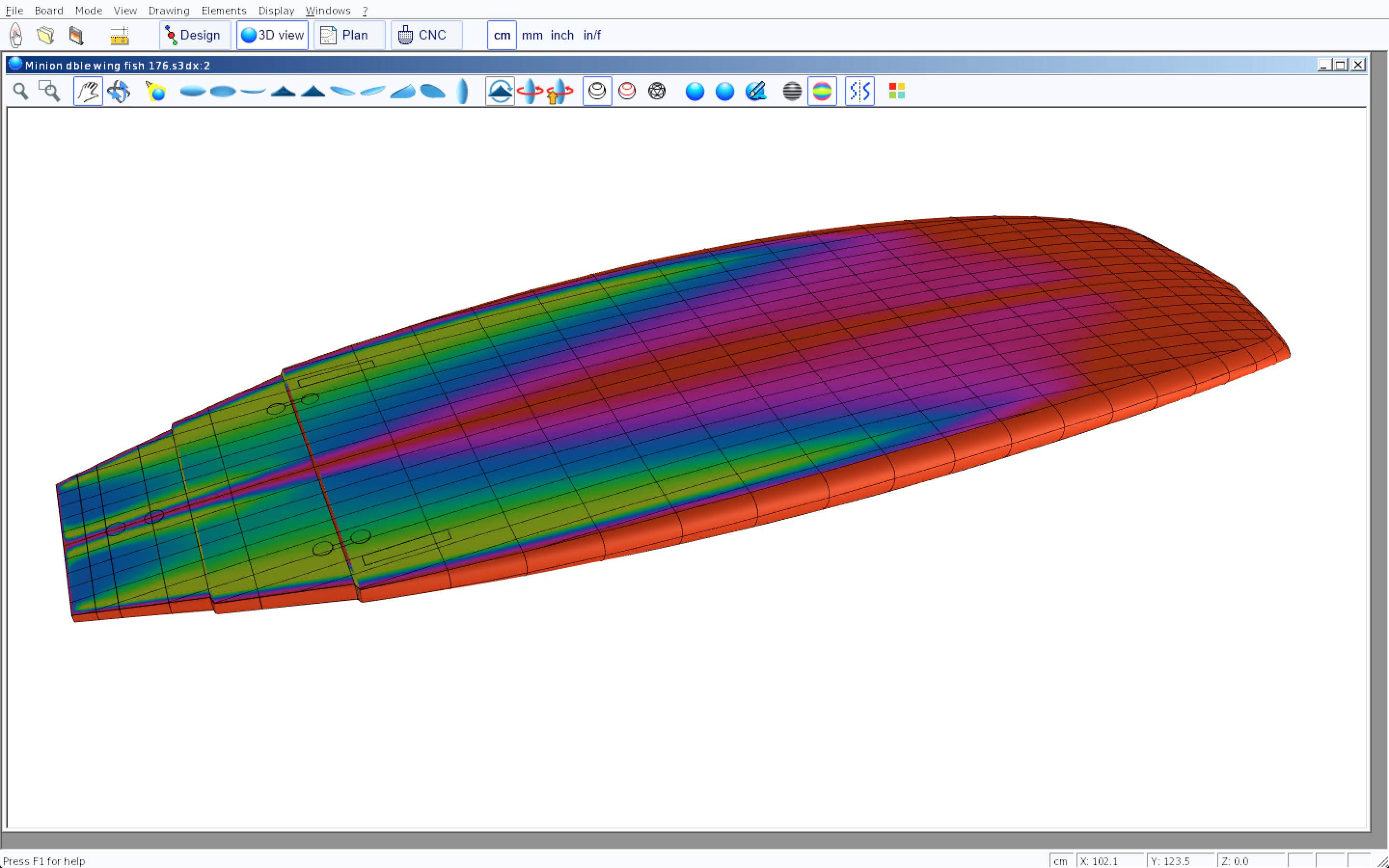Click the wireframe mesh sphere icon
Viewport: 1389px width, 868px height.
click(656, 91)
